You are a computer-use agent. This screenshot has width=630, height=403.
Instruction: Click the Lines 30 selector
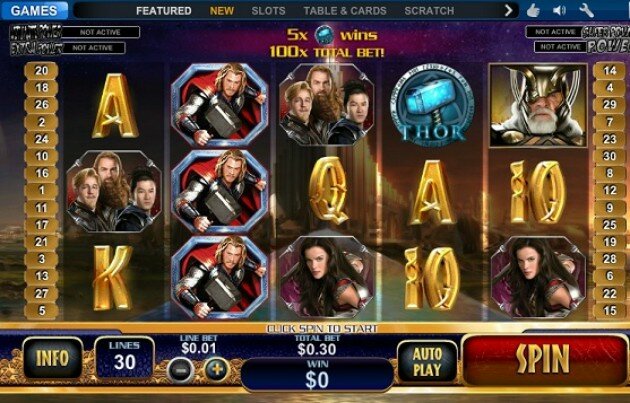click(x=124, y=358)
